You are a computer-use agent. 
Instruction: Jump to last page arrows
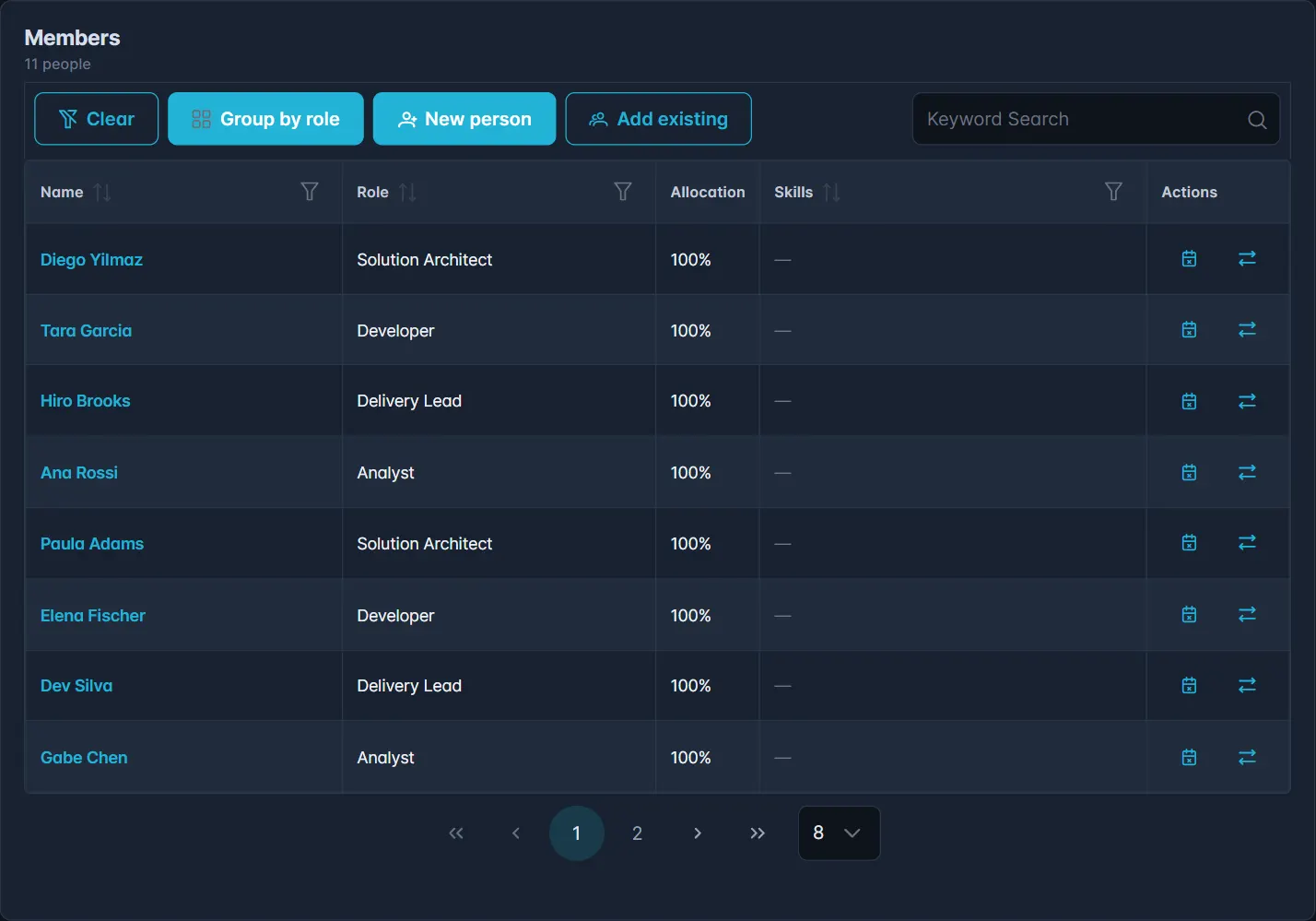[758, 833]
